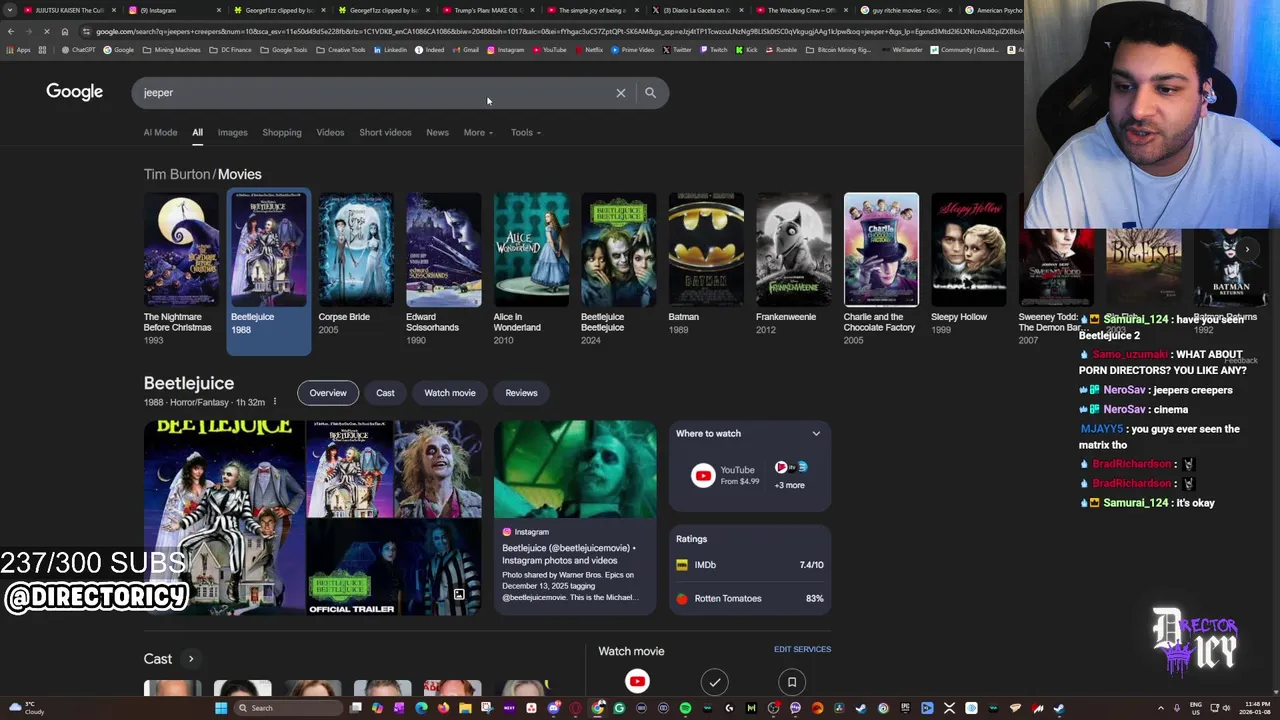1280x720 pixels.
Task: Select the Edward Scissorhands movie card
Action: click(443, 269)
